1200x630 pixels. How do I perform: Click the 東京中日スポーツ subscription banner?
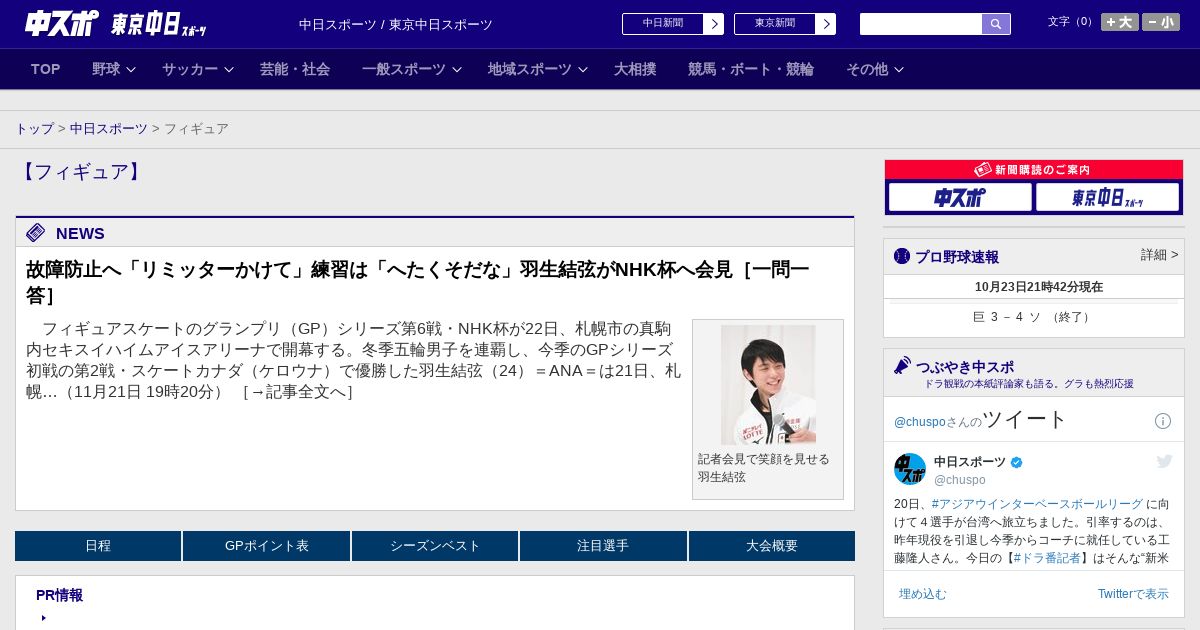coord(1107,197)
